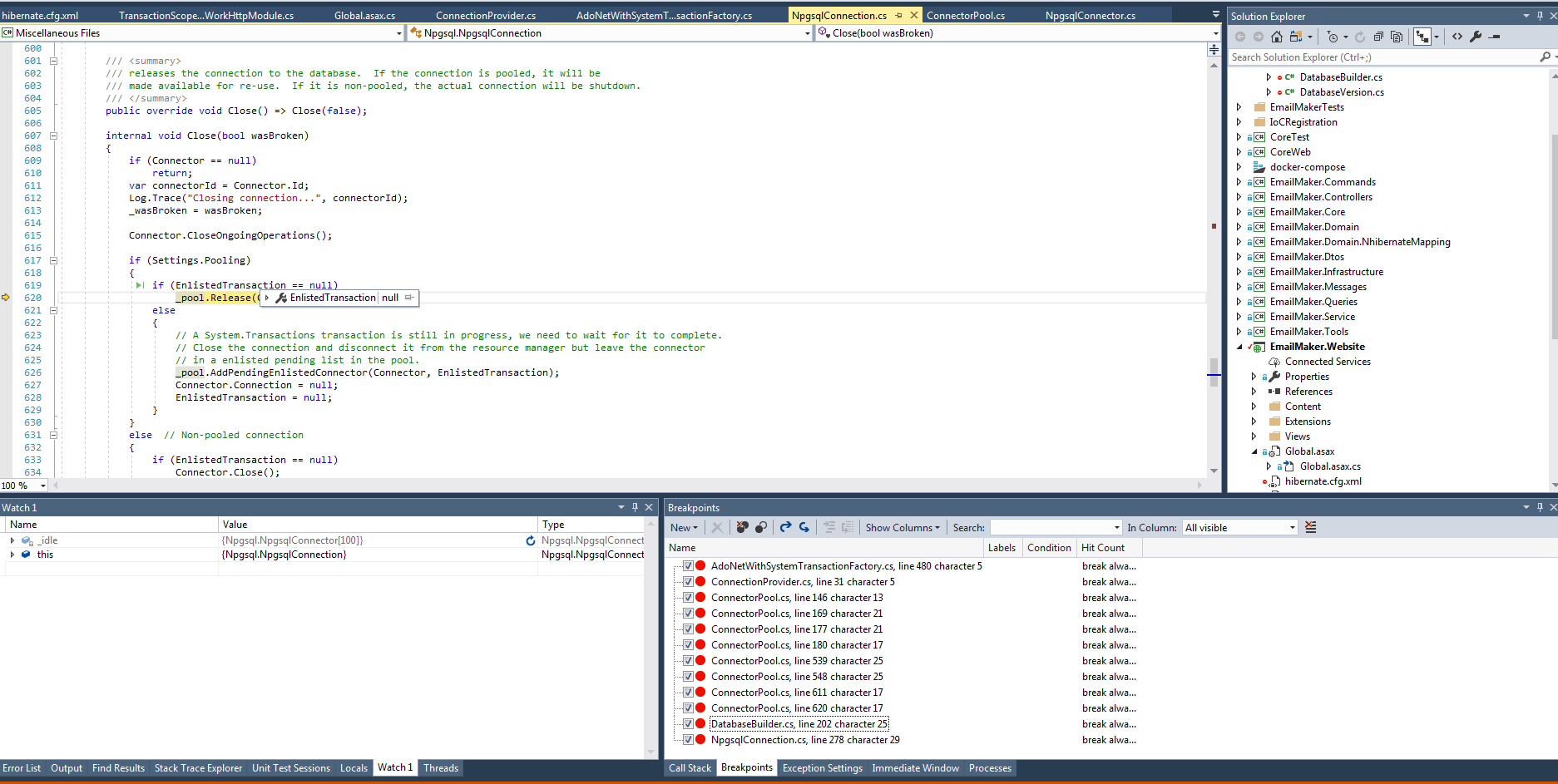Click pin icon in EnlistedTransaction data tip
Screen dimensions: 1558x784
click(x=409, y=298)
